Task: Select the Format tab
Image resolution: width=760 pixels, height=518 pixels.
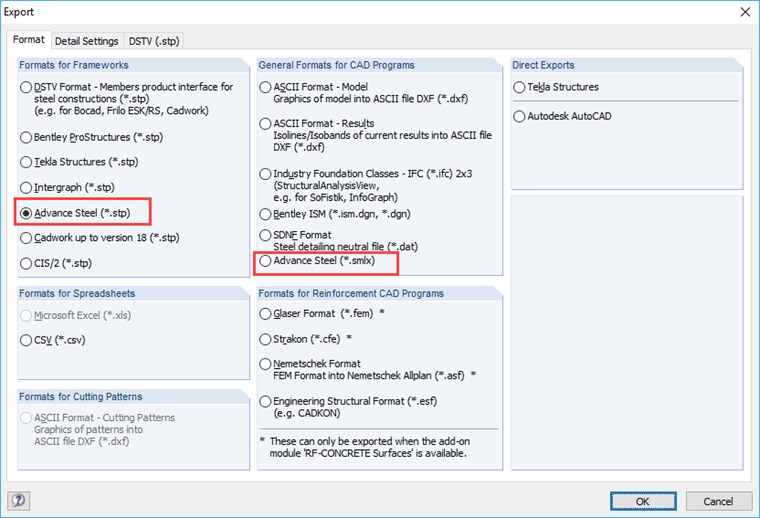Action: tap(28, 40)
